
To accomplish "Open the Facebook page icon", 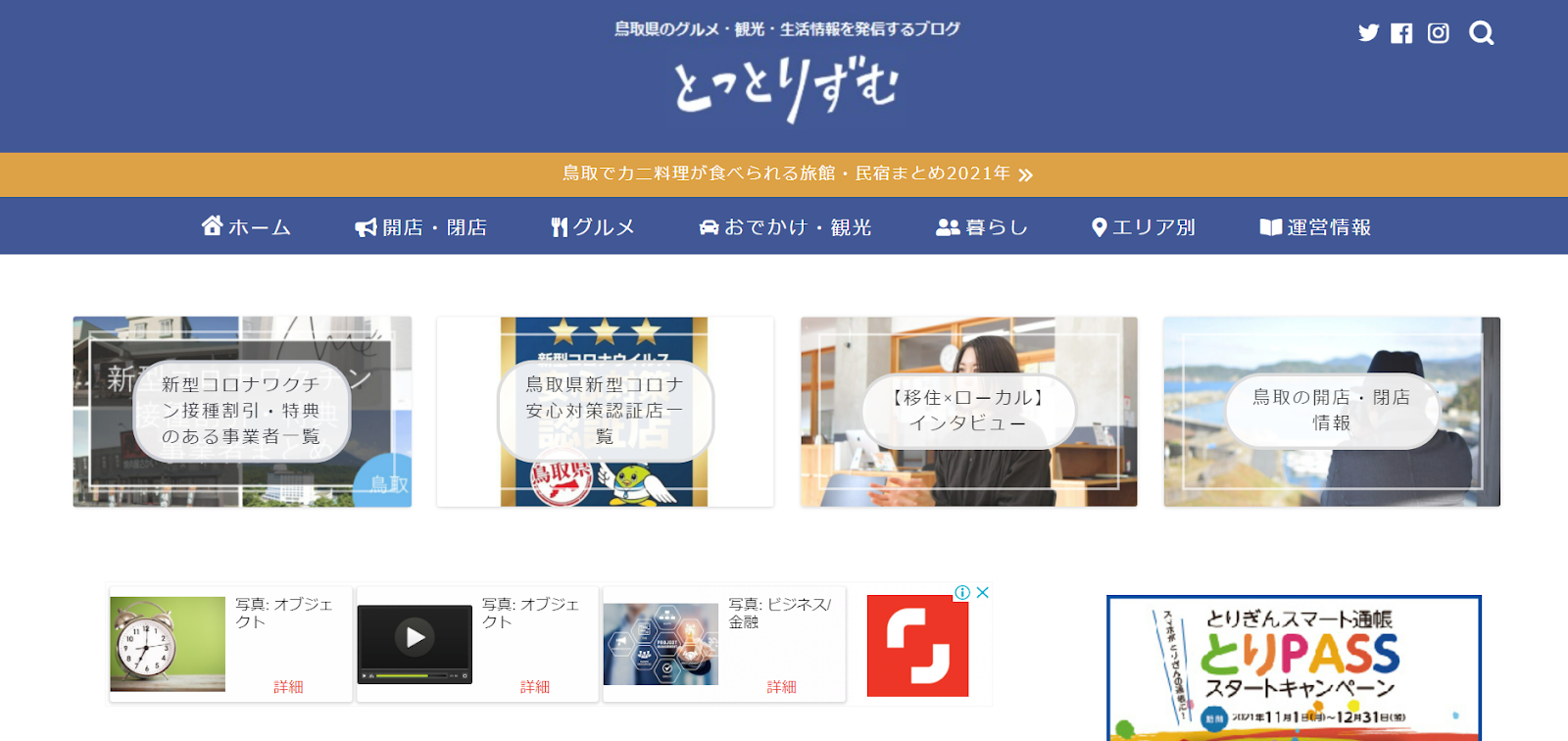I will tap(1401, 33).
